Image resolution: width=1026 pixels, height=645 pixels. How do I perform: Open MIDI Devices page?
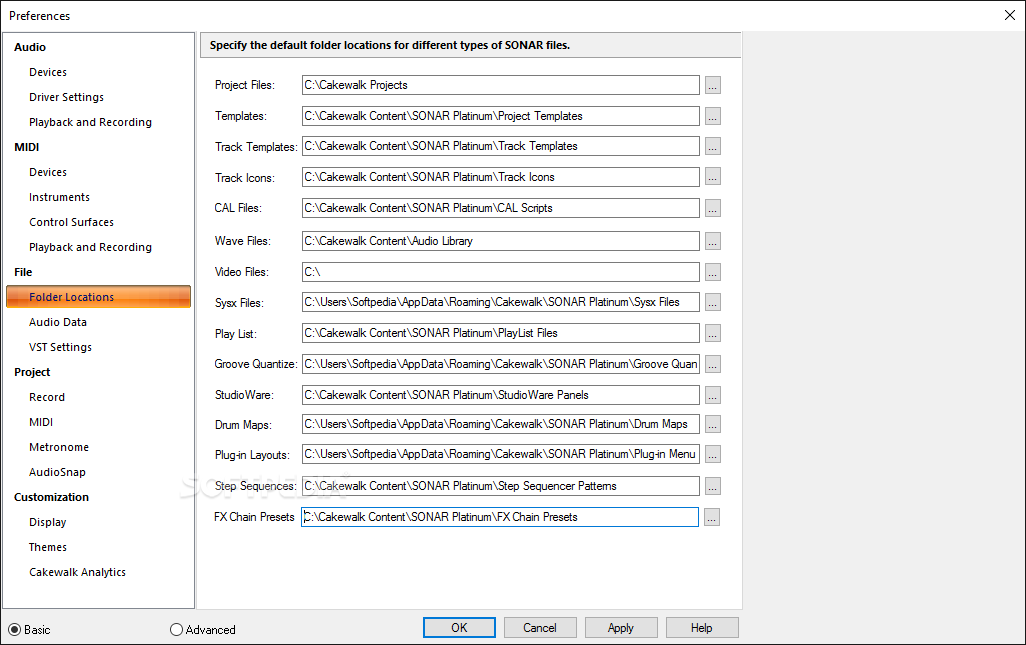48,172
